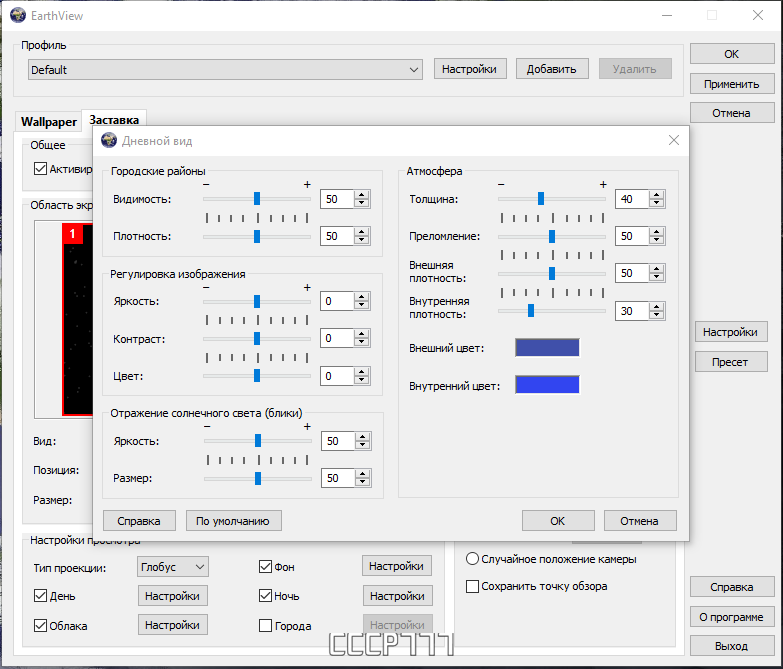Open the Default profile dropdown

tap(225, 69)
